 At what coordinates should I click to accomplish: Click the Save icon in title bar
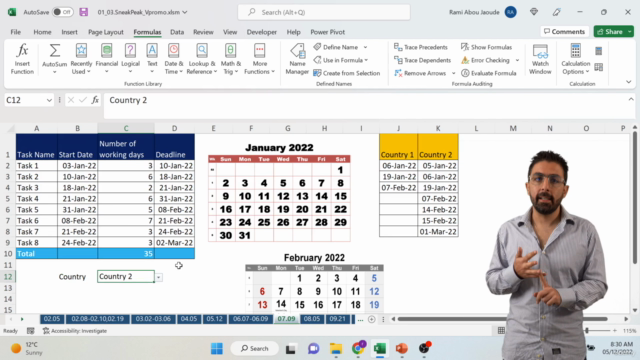pos(84,12)
